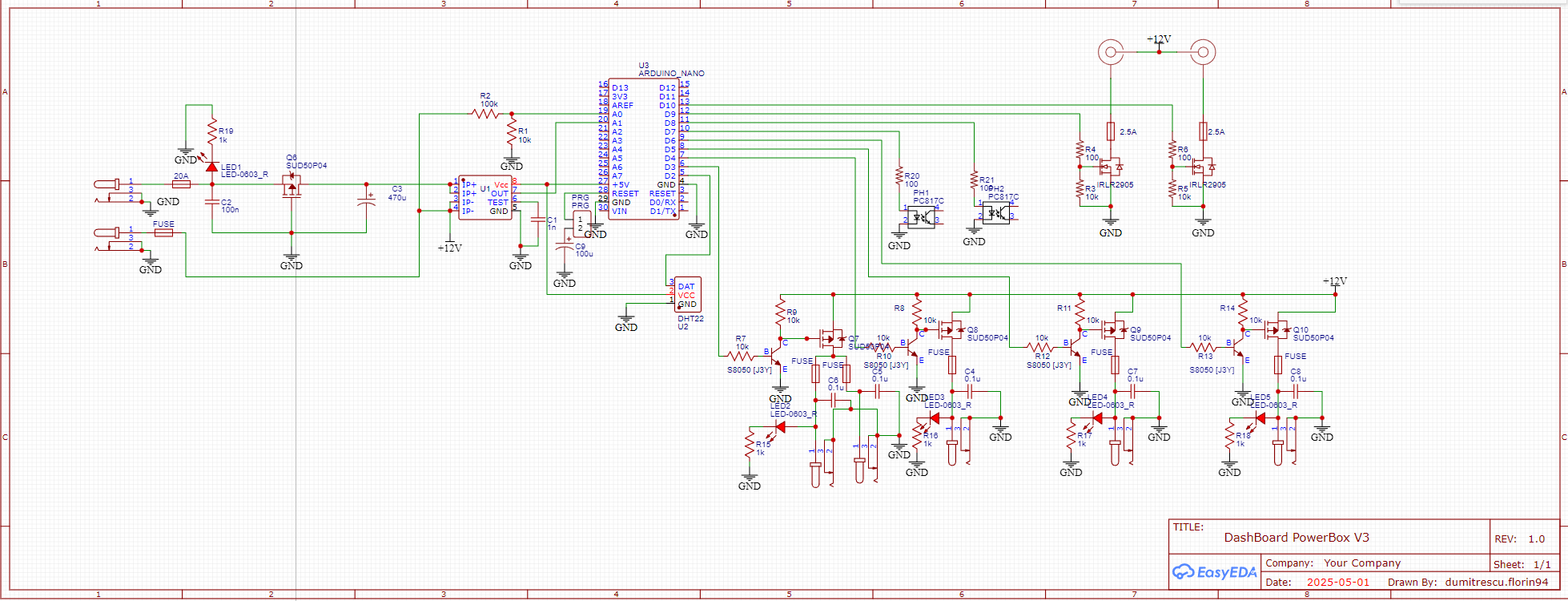Select the PH2 PC817C optocoupler symbol
The image size is (1568, 601).
995,213
